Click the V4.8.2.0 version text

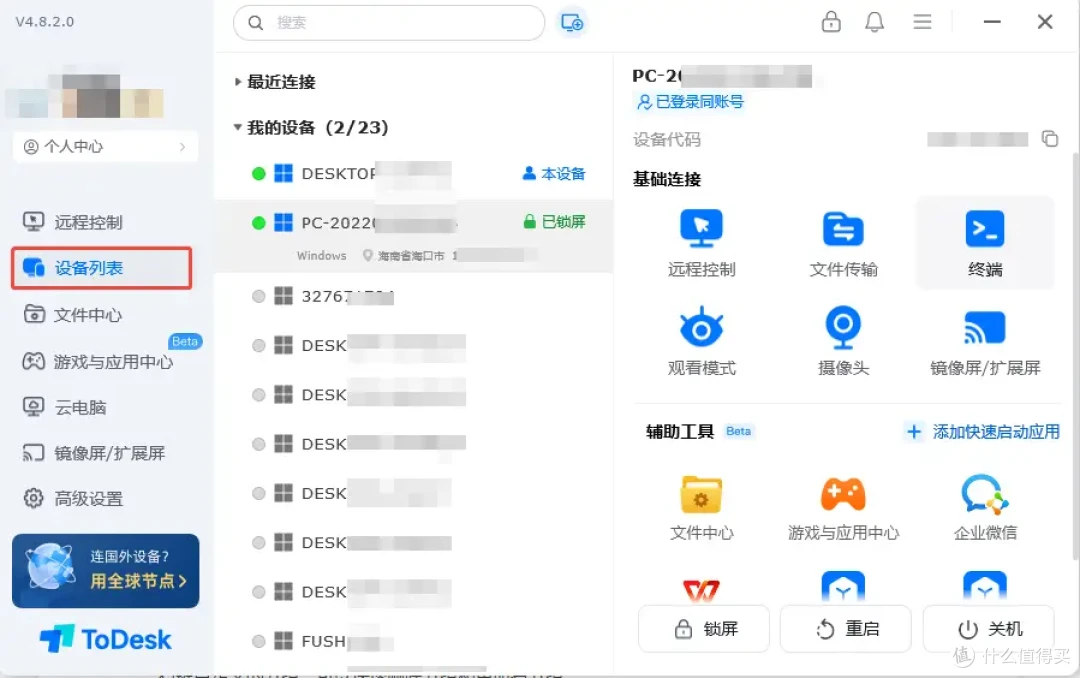(x=45, y=21)
